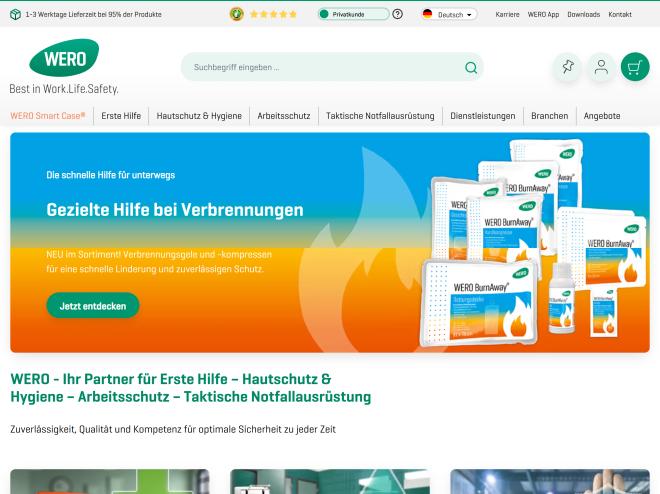Open Taktische Notfallausrüstung menu

pyautogui.click(x=380, y=116)
